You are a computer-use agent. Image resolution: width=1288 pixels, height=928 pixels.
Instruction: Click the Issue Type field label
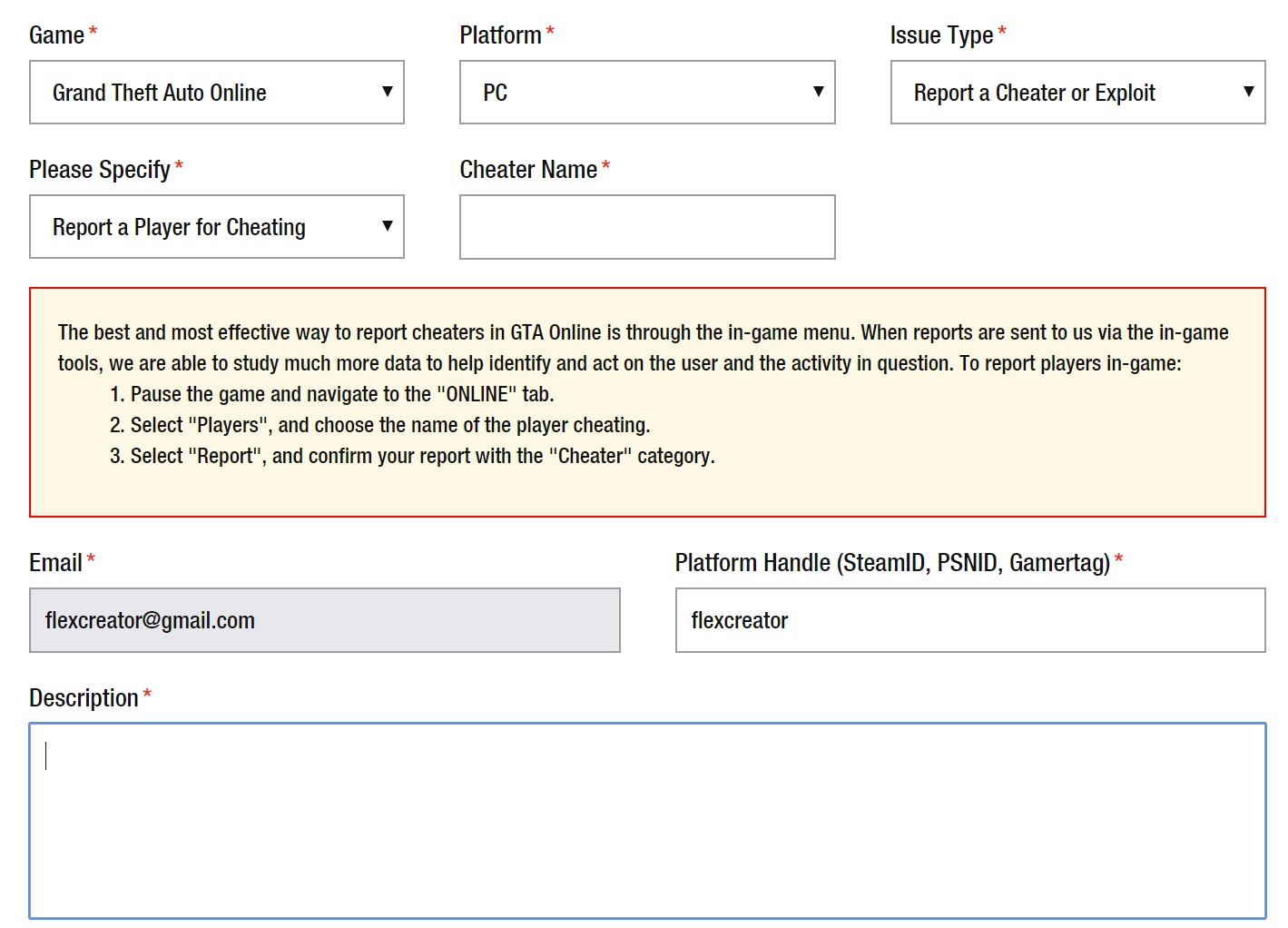coord(941,35)
